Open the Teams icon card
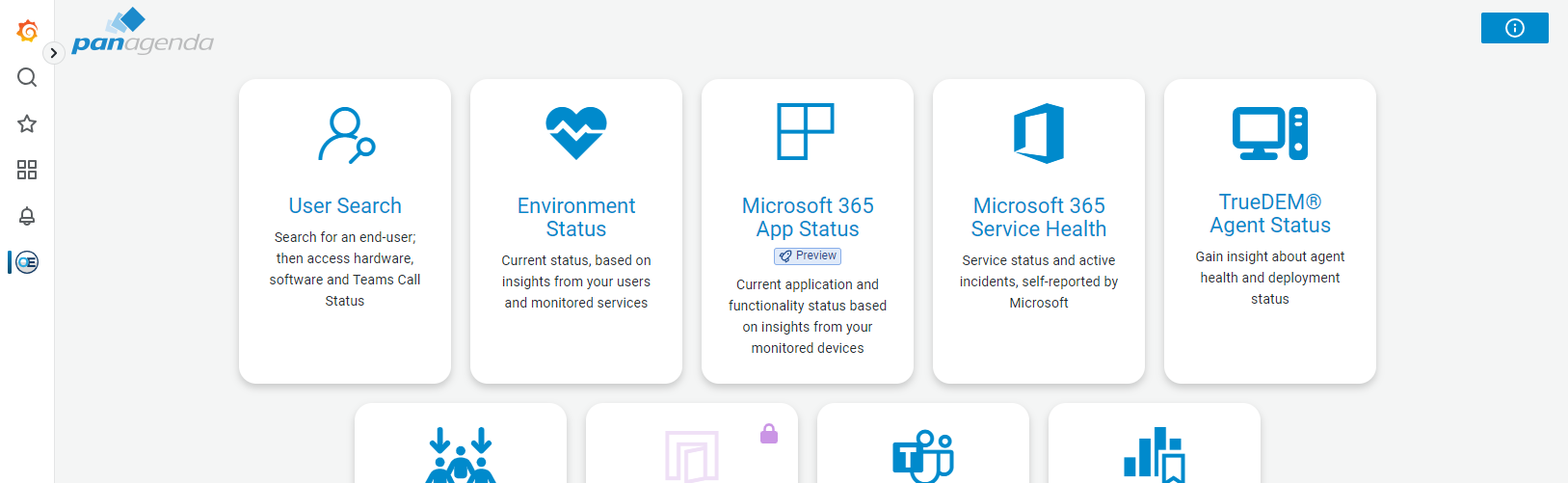 click(923, 443)
